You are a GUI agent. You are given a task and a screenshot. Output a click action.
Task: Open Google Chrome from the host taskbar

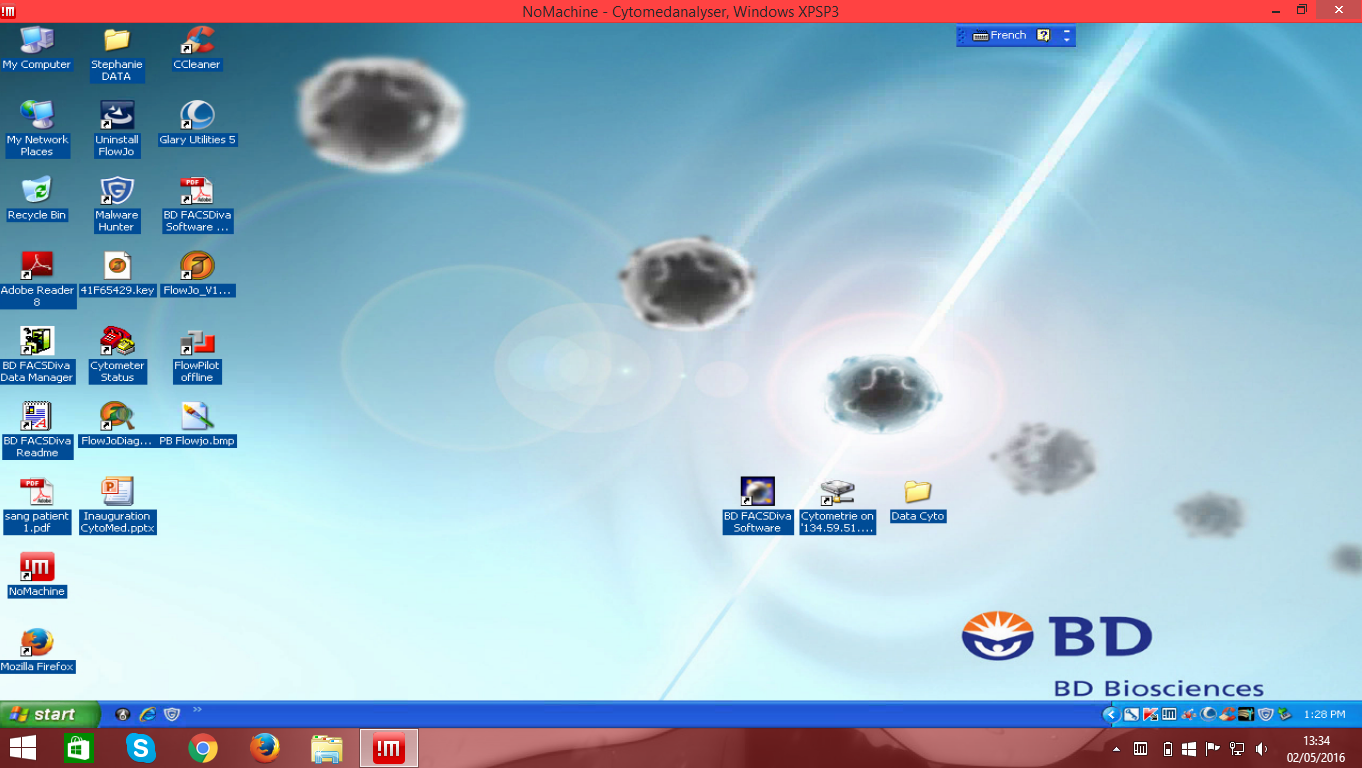[203, 748]
